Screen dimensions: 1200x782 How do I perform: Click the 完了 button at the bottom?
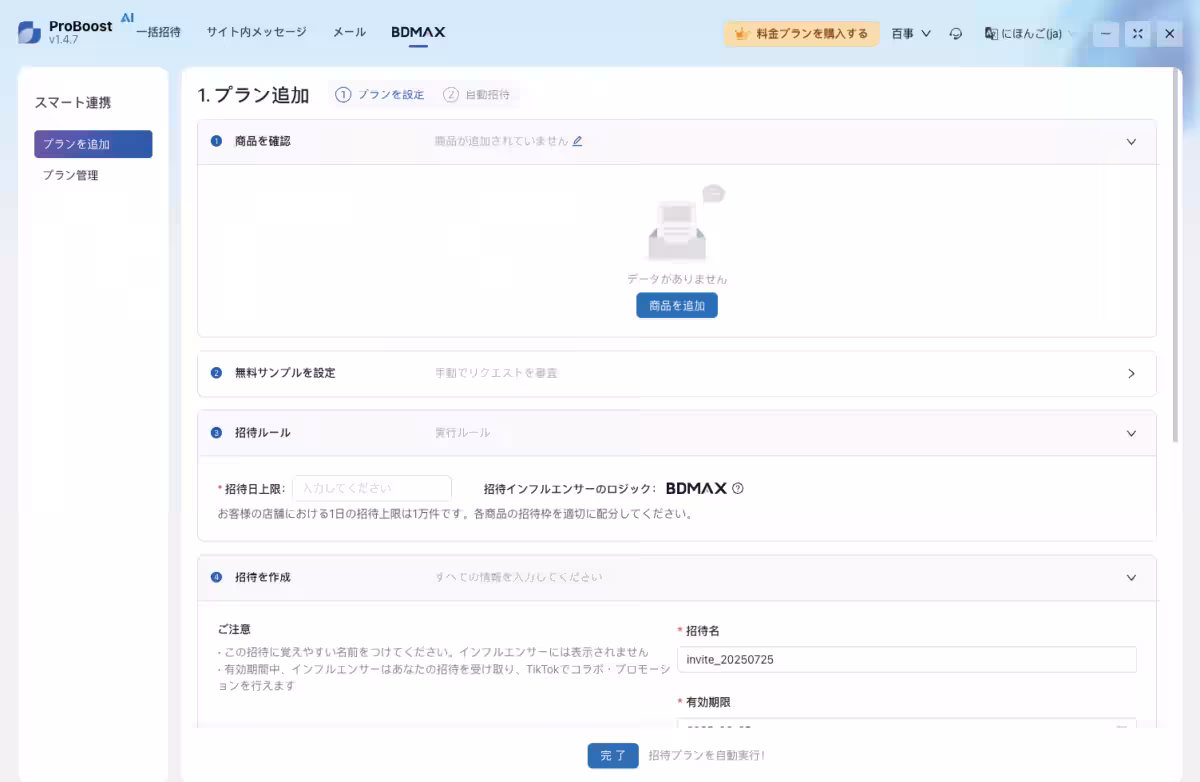coord(613,755)
